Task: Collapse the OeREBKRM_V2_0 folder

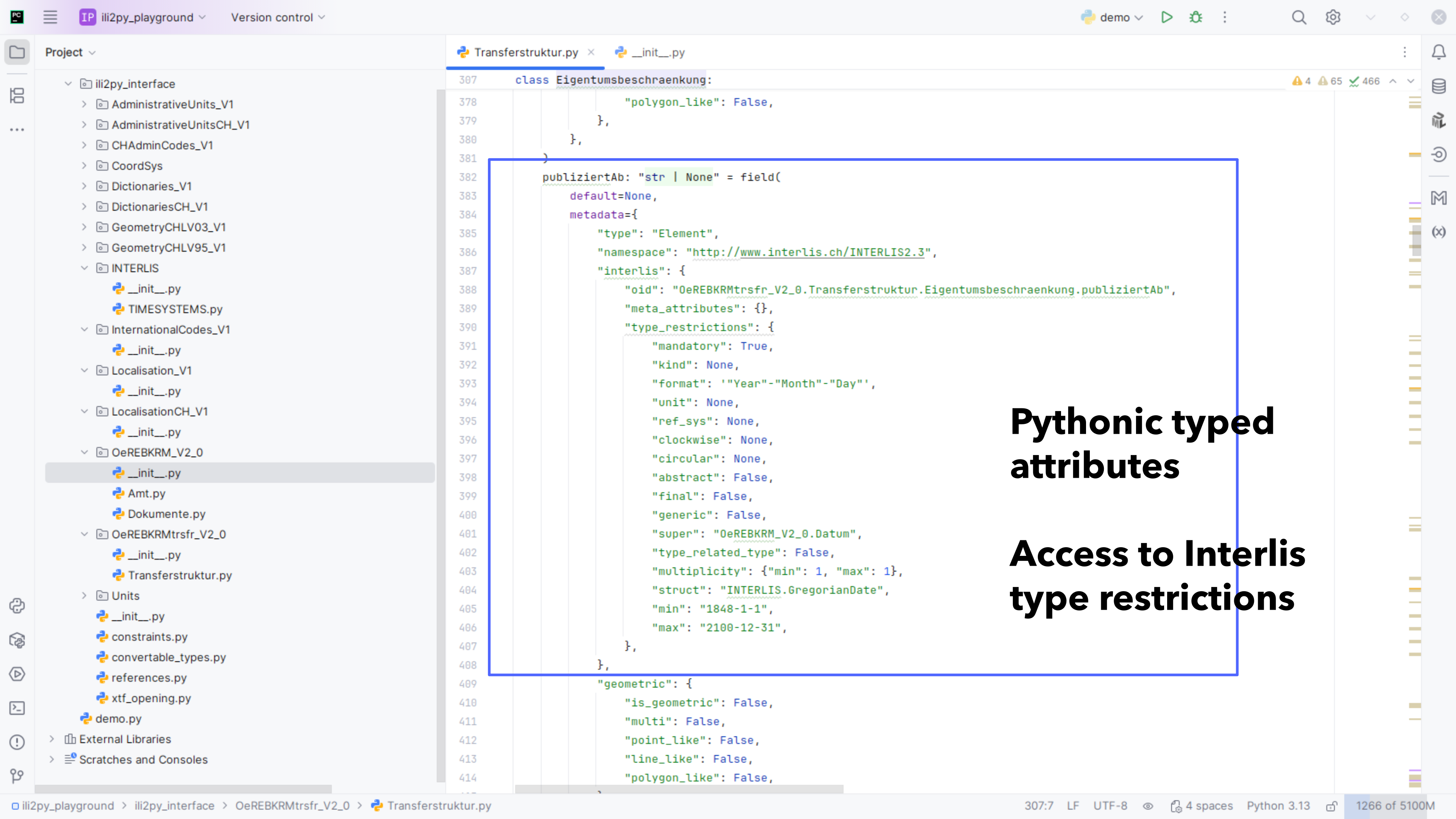Action: click(84, 452)
